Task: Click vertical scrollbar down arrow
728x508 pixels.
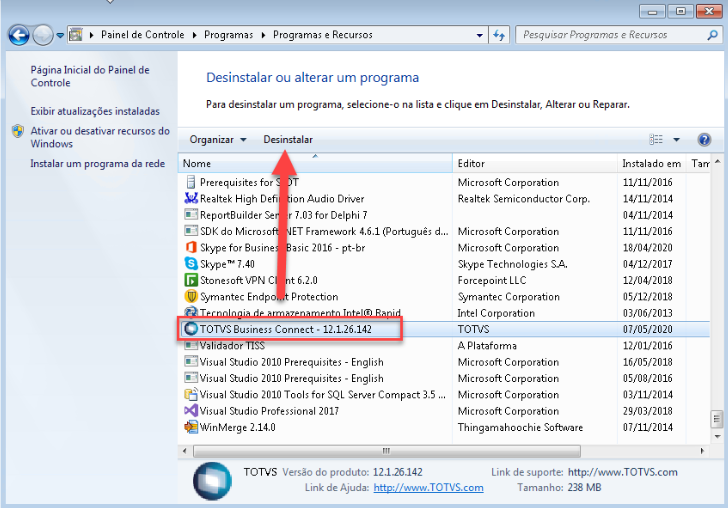Action: click(x=717, y=436)
